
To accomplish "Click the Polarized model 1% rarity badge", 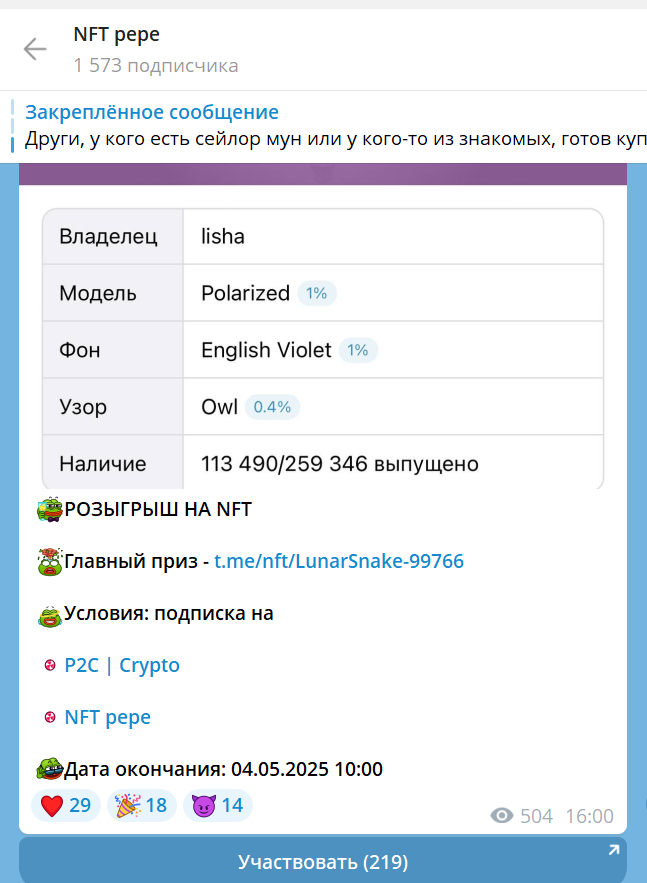I will click(x=316, y=293).
